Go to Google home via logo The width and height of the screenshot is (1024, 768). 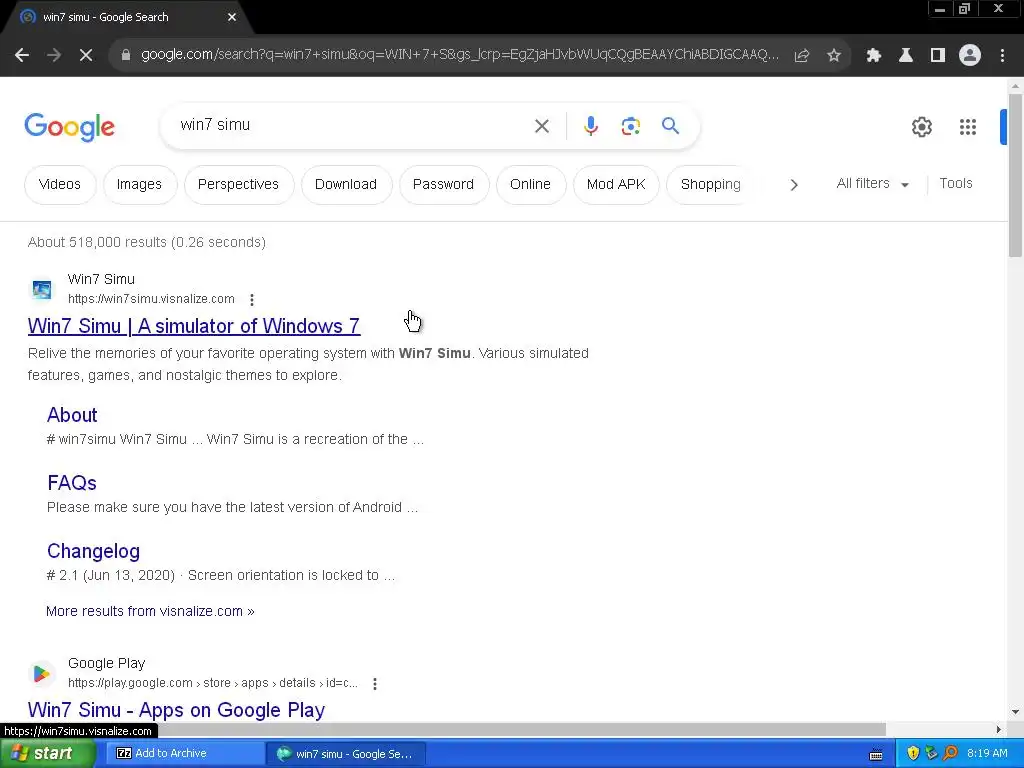[x=70, y=127]
